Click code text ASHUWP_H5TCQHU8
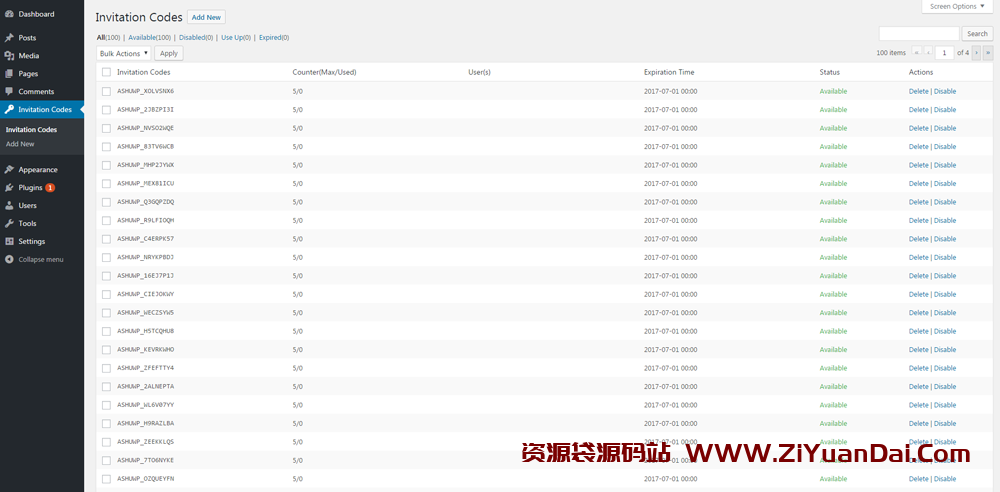The width and height of the screenshot is (1000, 492). [145, 331]
